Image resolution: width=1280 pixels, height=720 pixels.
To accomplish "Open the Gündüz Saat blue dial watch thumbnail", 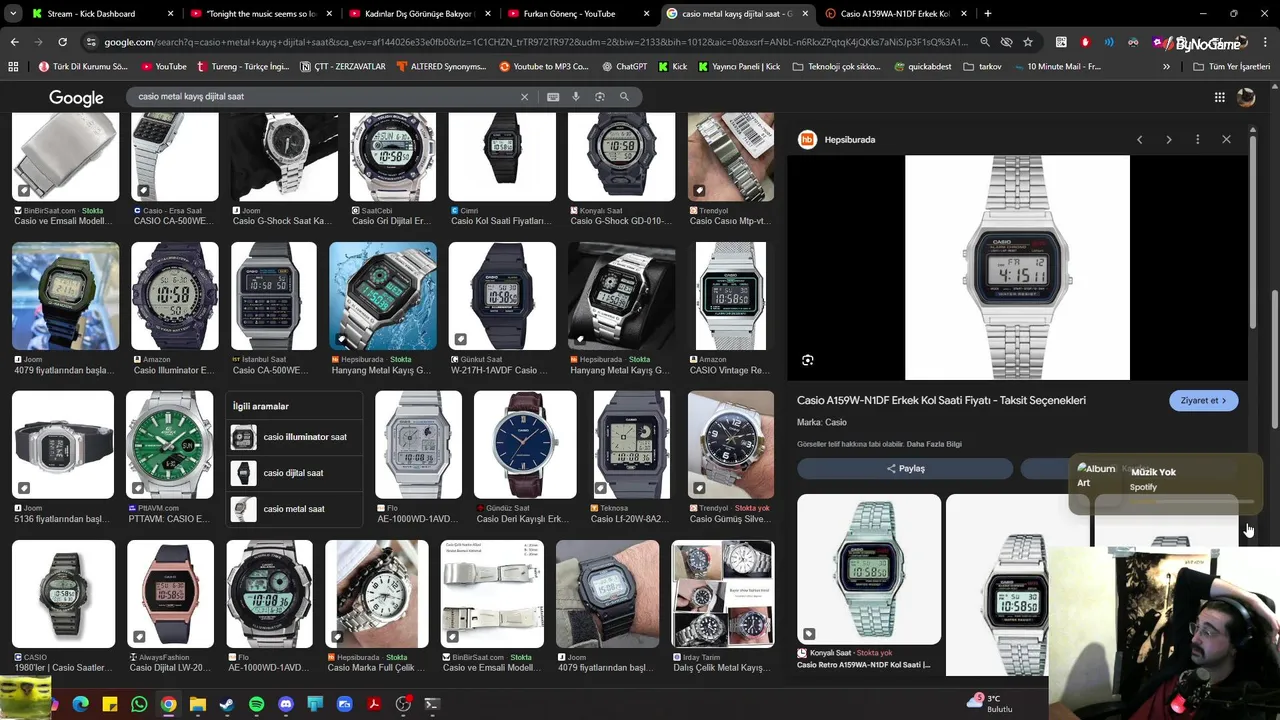I will tap(525, 445).
